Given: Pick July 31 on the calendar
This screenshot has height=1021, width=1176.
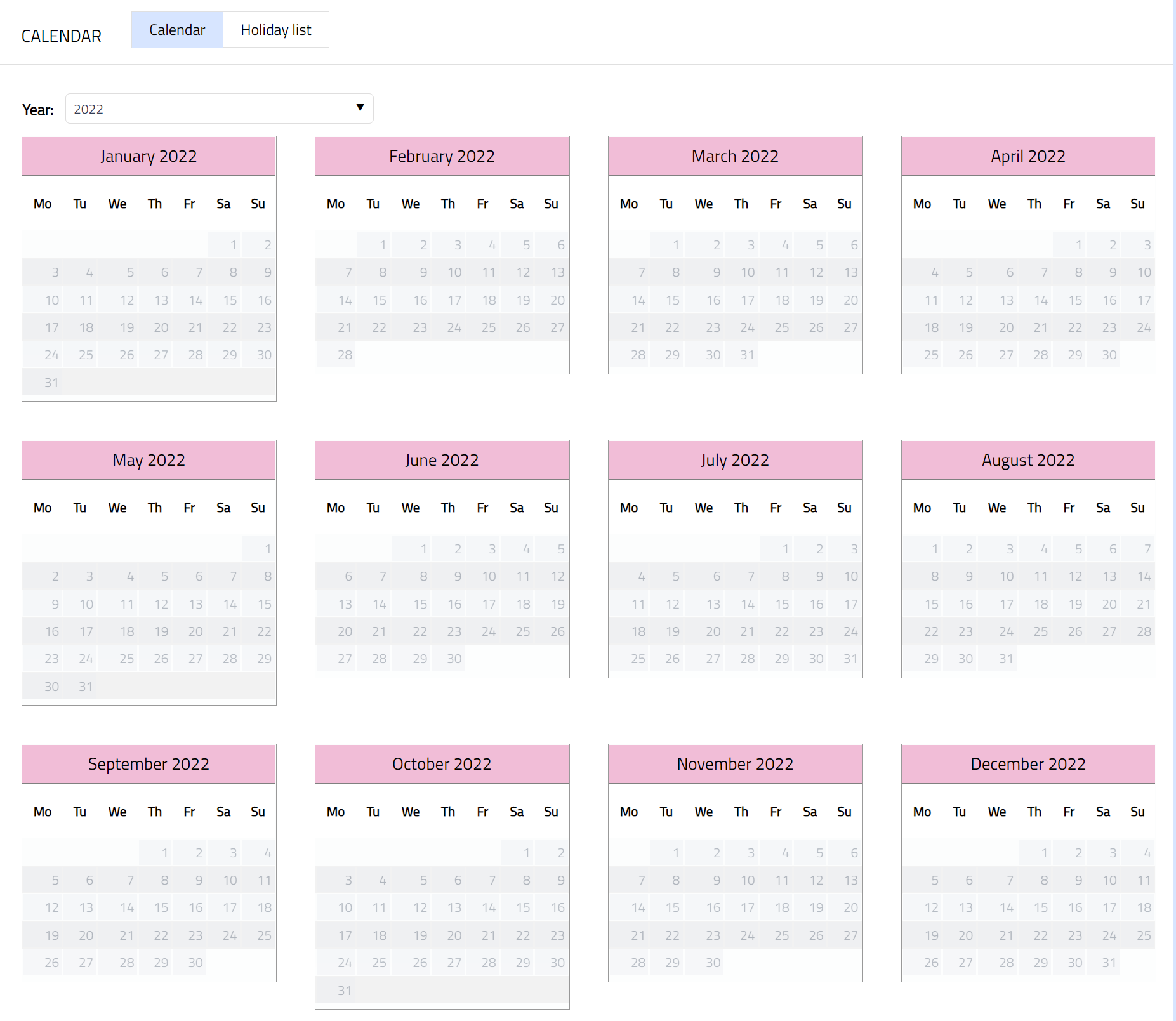Looking at the screenshot, I should coord(850,659).
